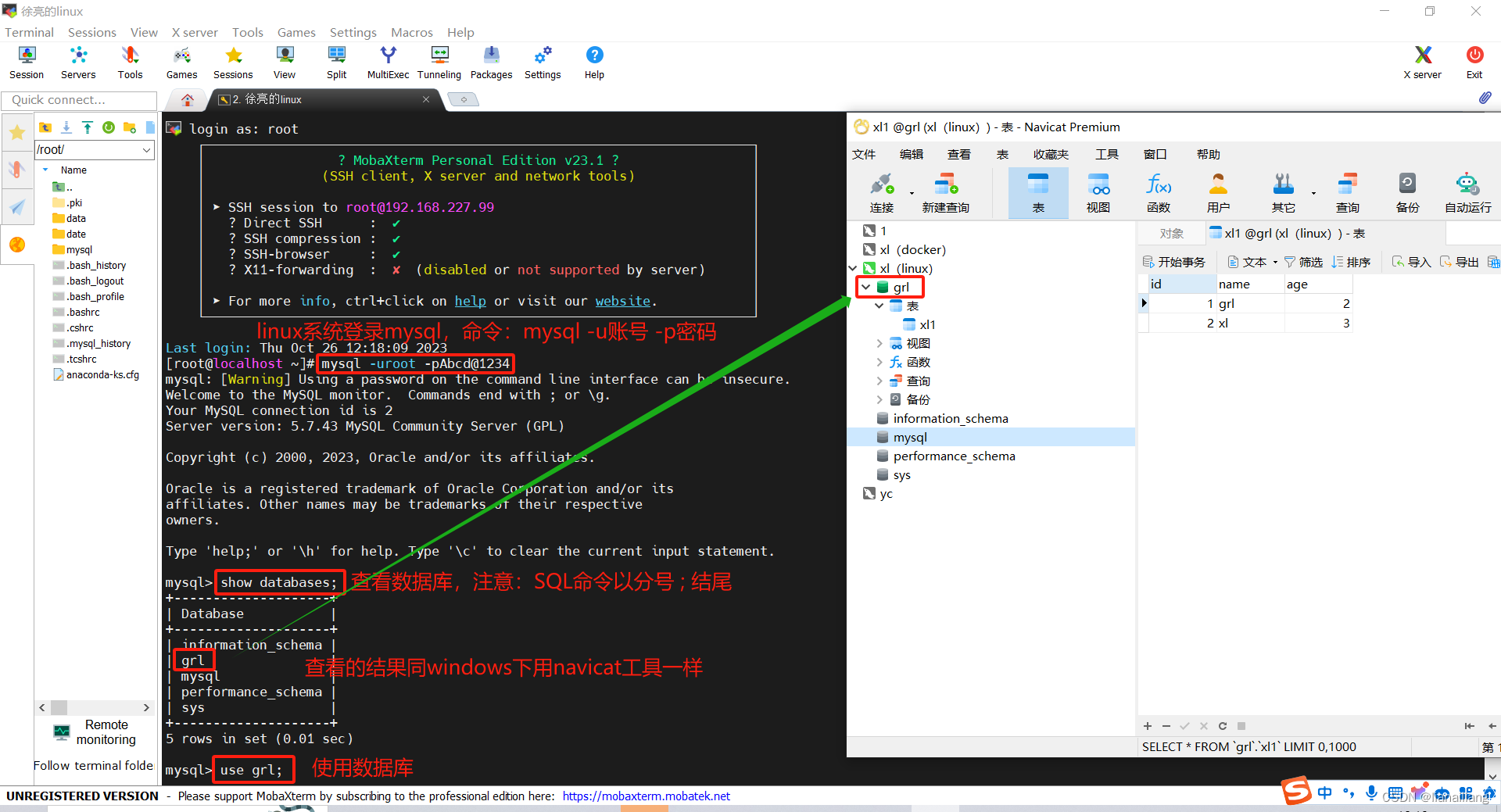This screenshot has height=812, width=1501.
Task: Click the Help question mark icon
Action: coord(594,63)
